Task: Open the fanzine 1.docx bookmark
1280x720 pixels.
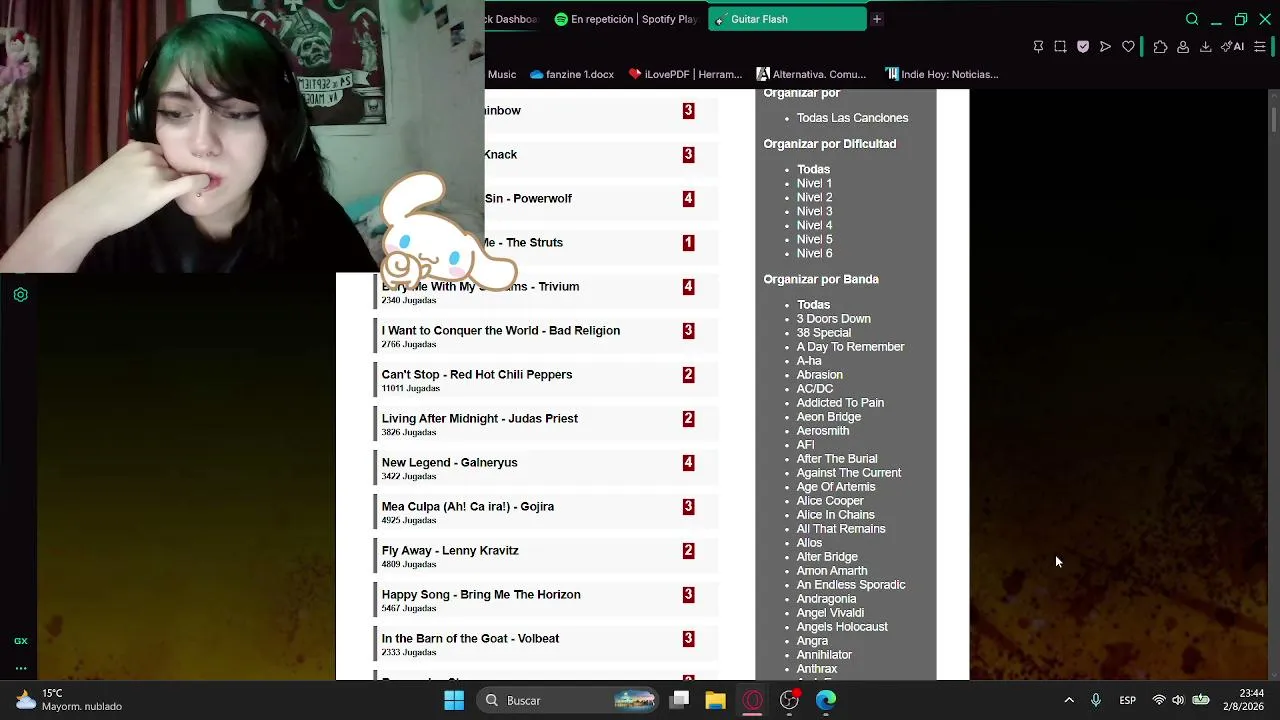Action: click(572, 74)
